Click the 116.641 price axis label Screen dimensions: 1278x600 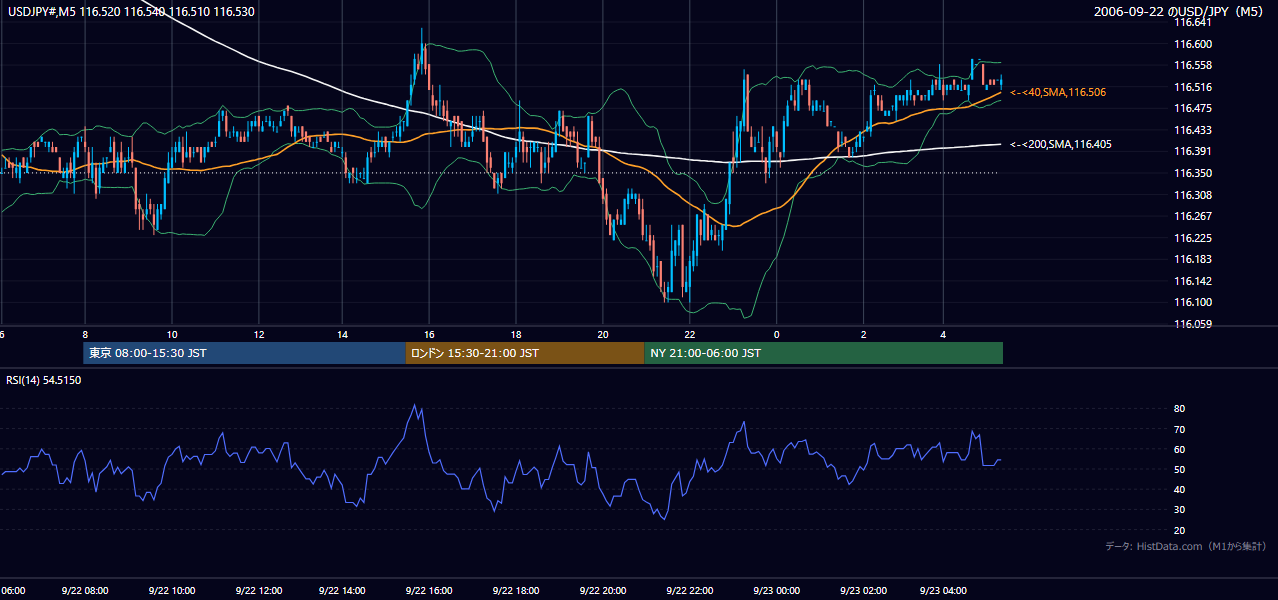coord(1194,22)
